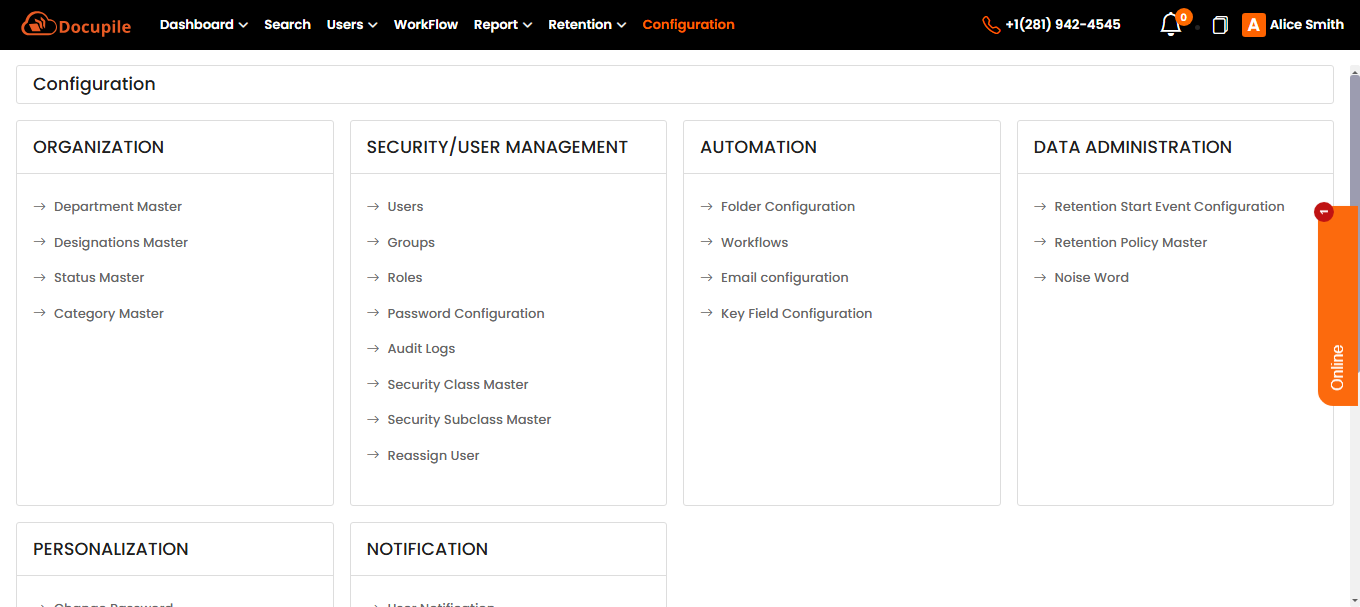
Task: Click the arrow icon beside Department Master
Action: coord(40,207)
